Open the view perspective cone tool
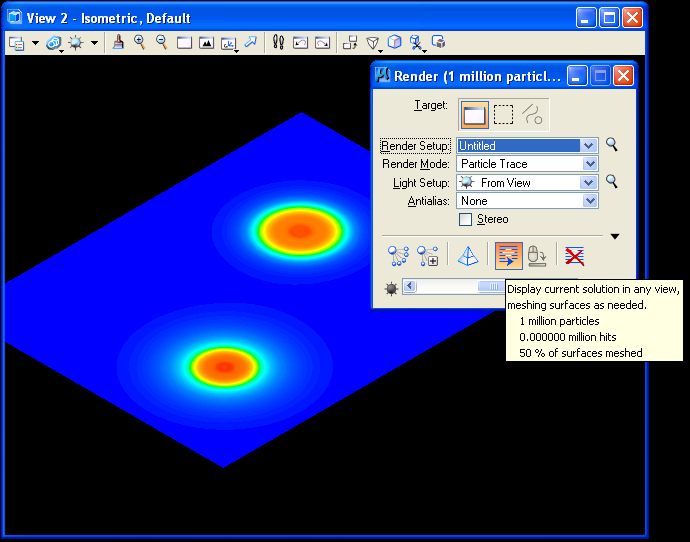 (x=373, y=43)
